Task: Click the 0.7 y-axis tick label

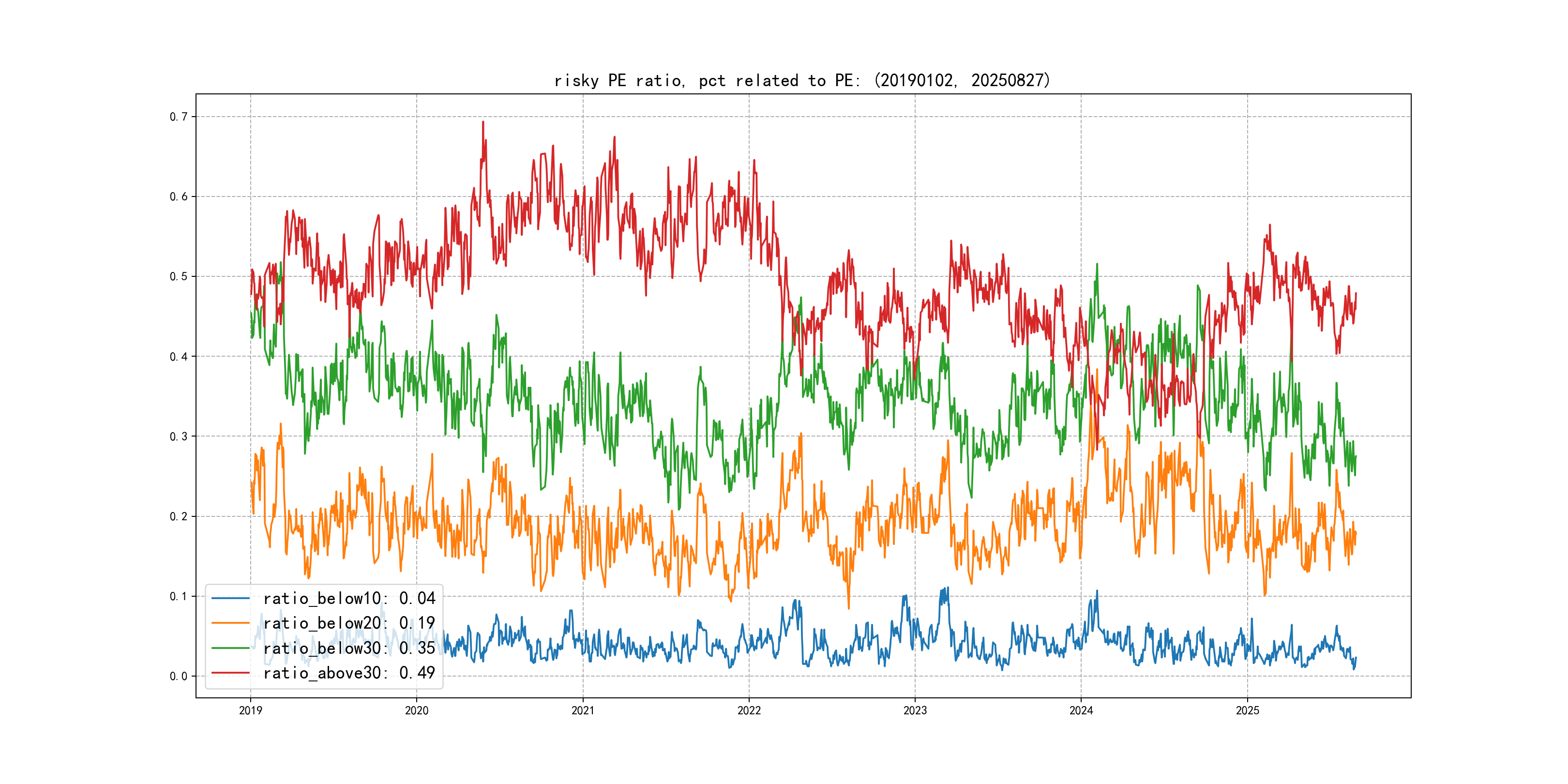Action: click(179, 117)
